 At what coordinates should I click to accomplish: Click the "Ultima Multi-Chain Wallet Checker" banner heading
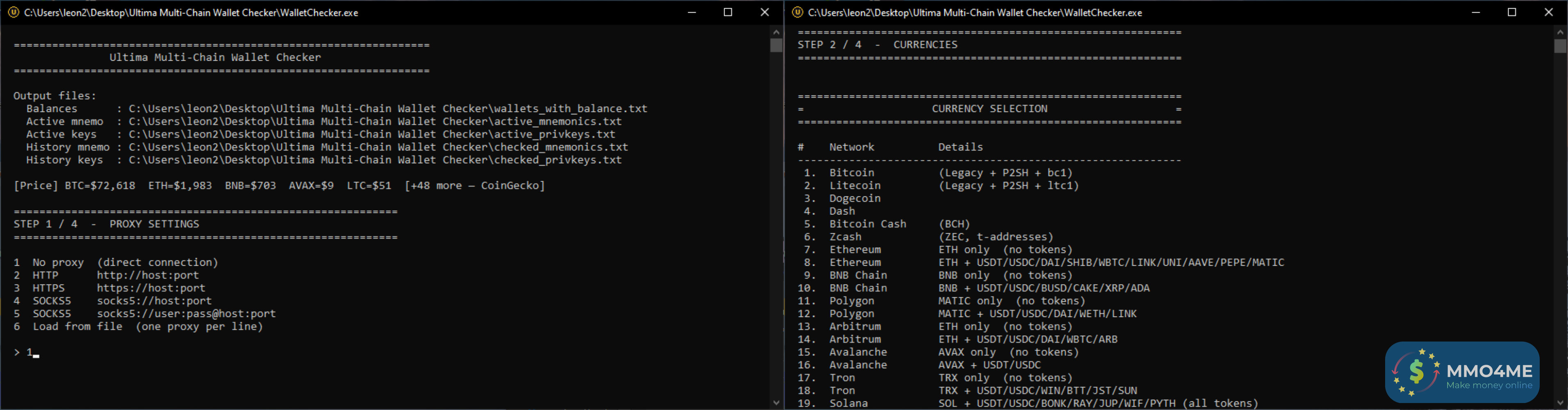(215, 57)
